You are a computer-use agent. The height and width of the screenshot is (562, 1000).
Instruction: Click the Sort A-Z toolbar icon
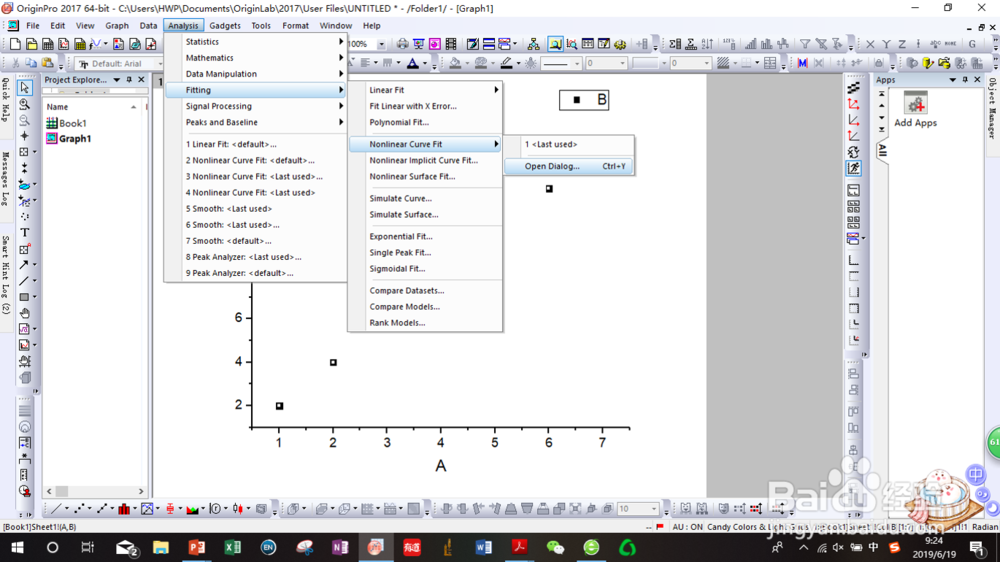(x=707, y=44)
